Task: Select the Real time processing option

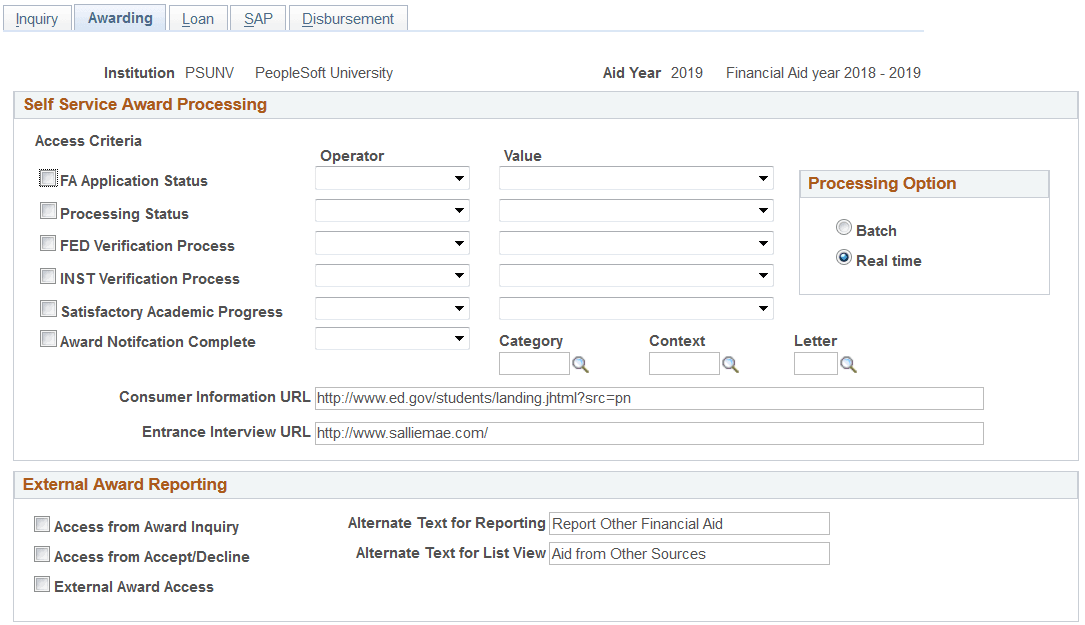Action: pyautogui.click(x=844, y=260)
